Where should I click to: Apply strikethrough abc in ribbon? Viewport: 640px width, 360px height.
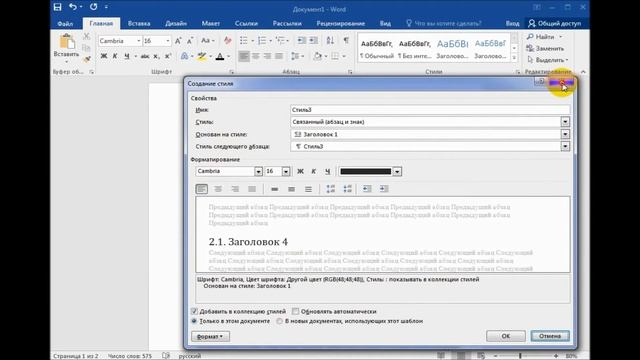pyautogui.click(x=144, y=56)
